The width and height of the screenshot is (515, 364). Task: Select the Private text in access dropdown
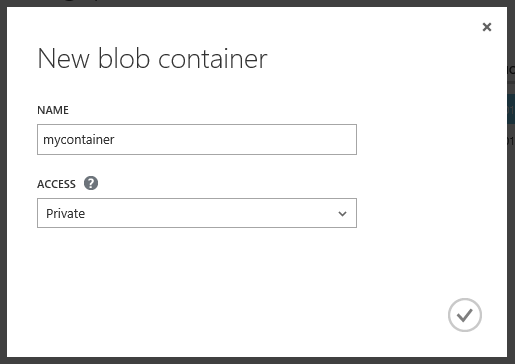[x=65, y=214]
